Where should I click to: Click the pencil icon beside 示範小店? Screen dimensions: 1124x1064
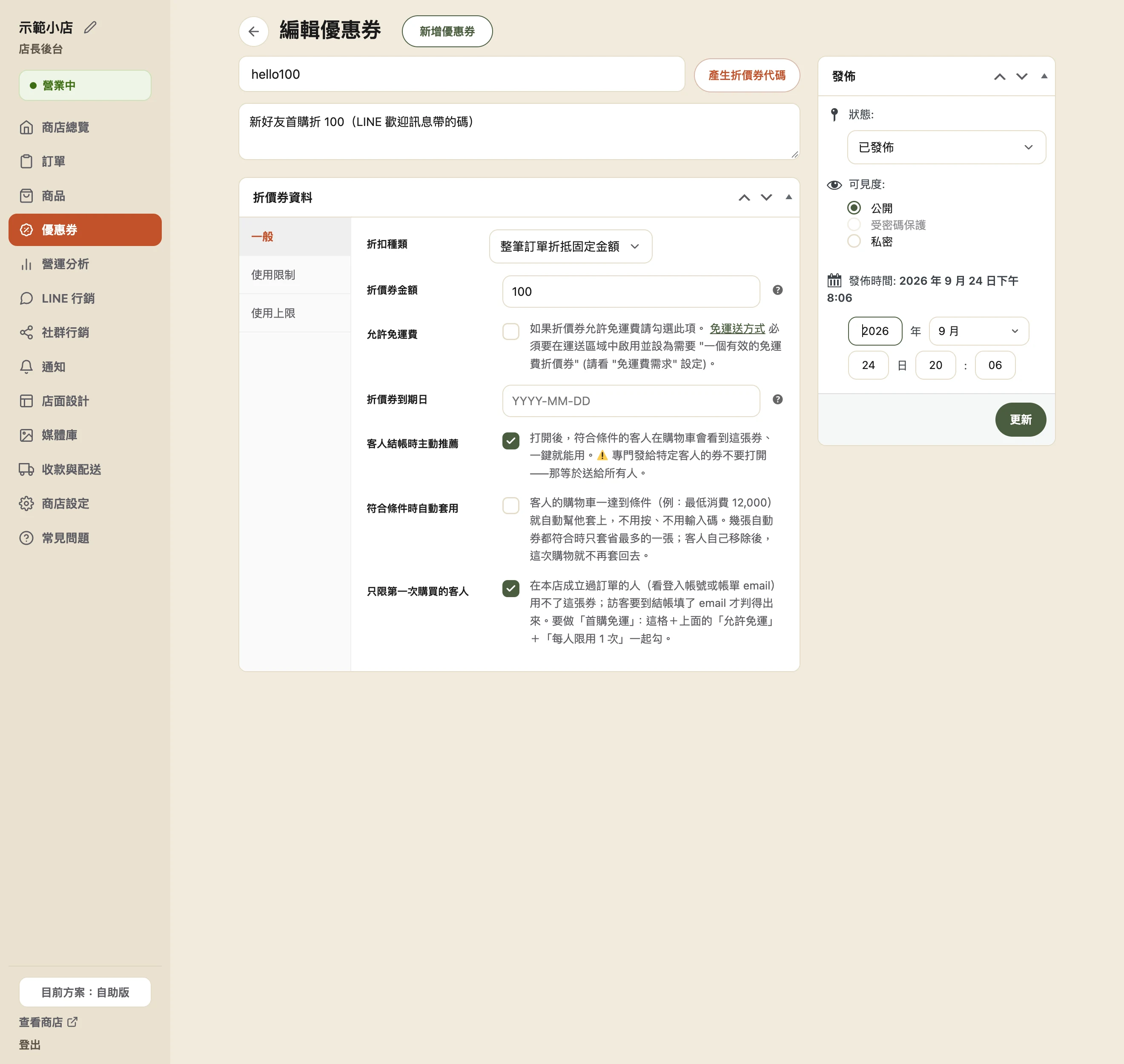coord(90,27)
